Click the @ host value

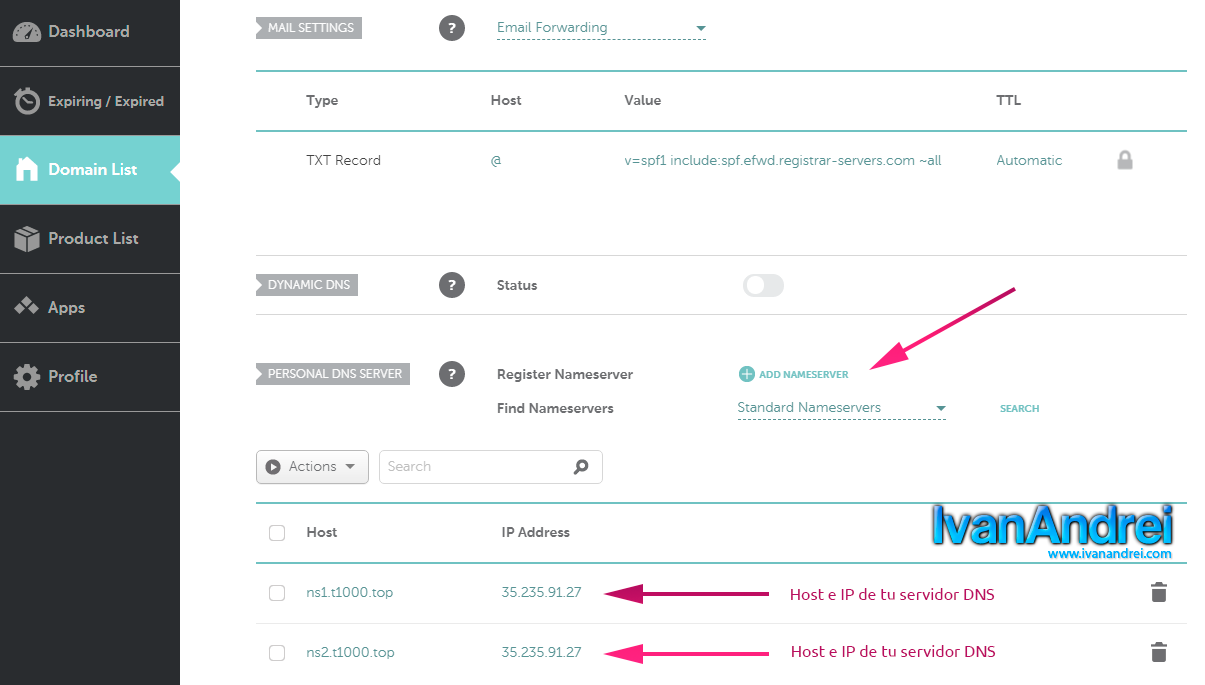tap(496, 160)
